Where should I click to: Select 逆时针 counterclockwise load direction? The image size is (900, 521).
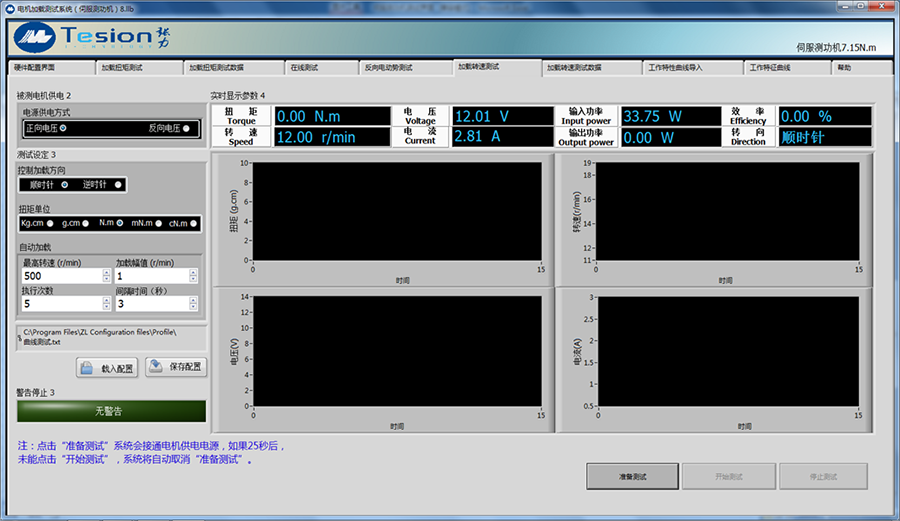pos(118,184)
